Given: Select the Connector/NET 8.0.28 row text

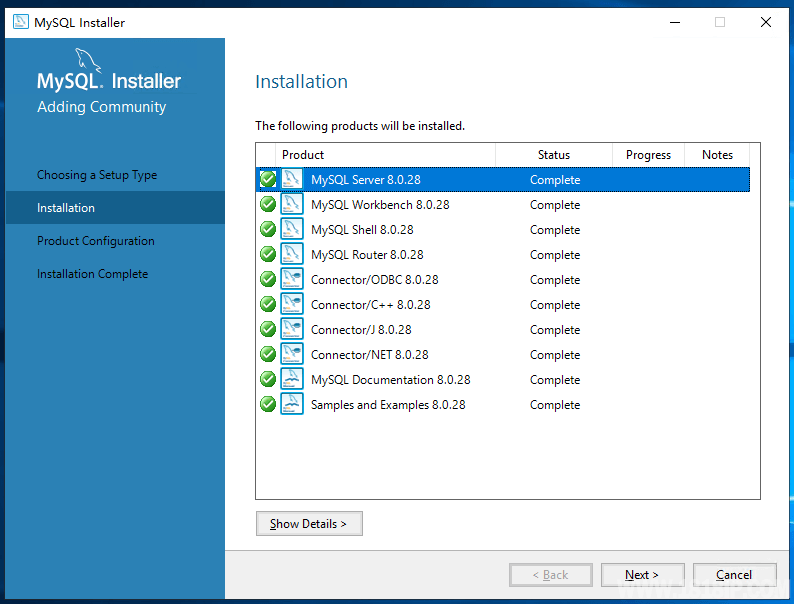Looking at the screenshot, I should (x=370, y=354).
